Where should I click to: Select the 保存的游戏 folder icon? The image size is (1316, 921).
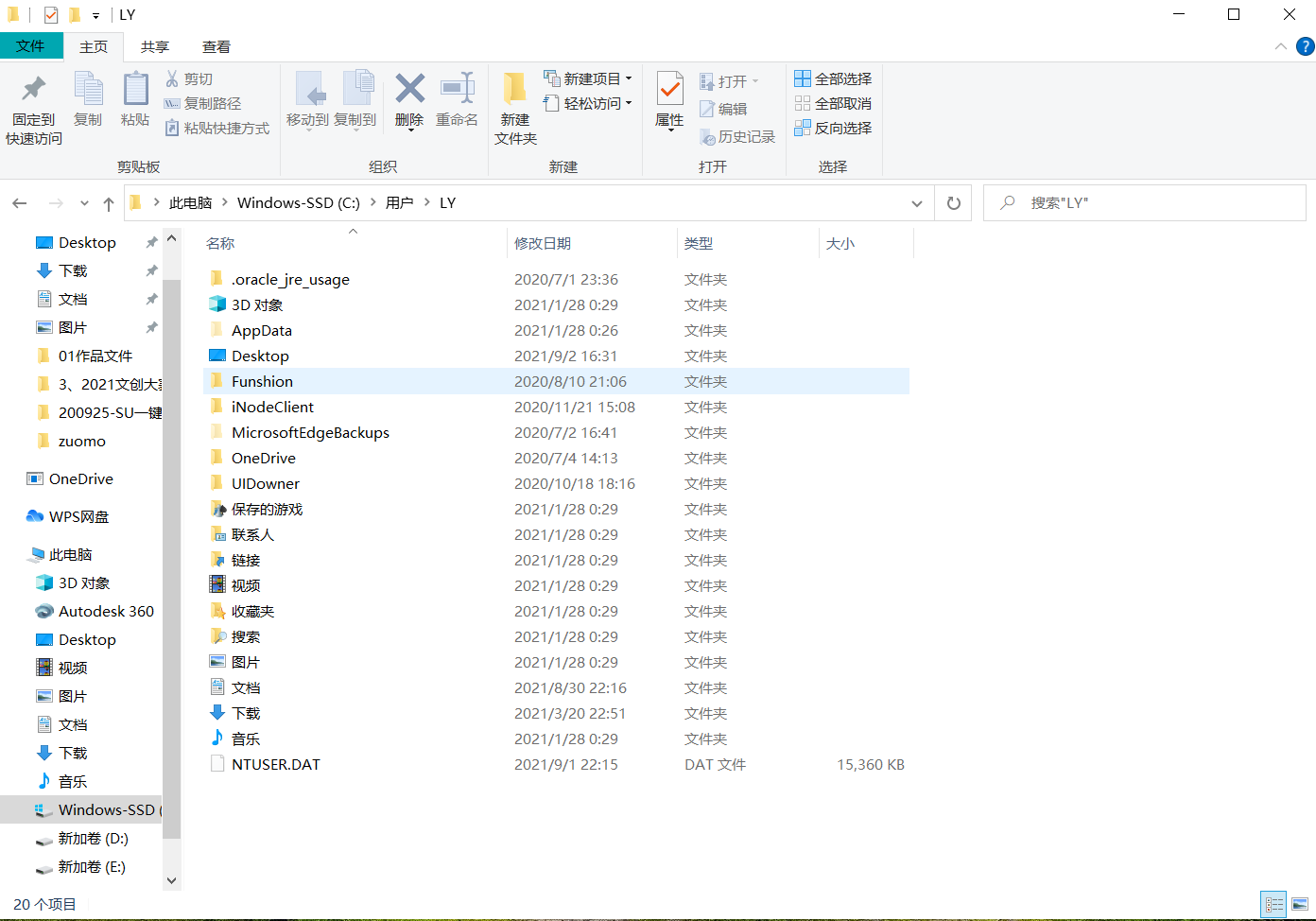pyautogui.click(x=217, y=509)
